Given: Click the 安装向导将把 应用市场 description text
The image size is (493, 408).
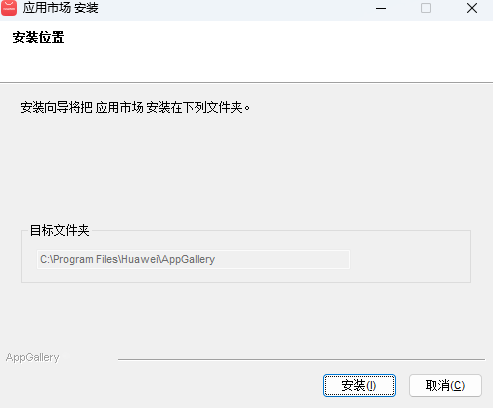Looking at the screenshot, I should click(135, 107).
